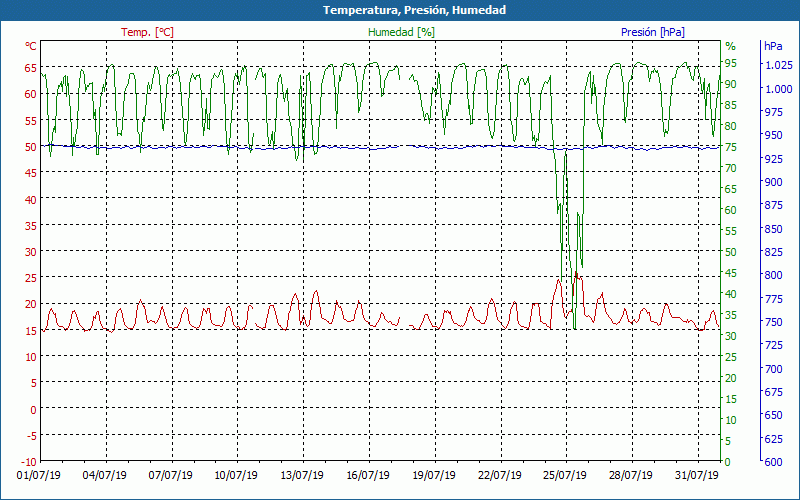This screenshot has height=500, width=800.
Task: Click the 22/07/19 date label
Action: [x=499, y=476]
